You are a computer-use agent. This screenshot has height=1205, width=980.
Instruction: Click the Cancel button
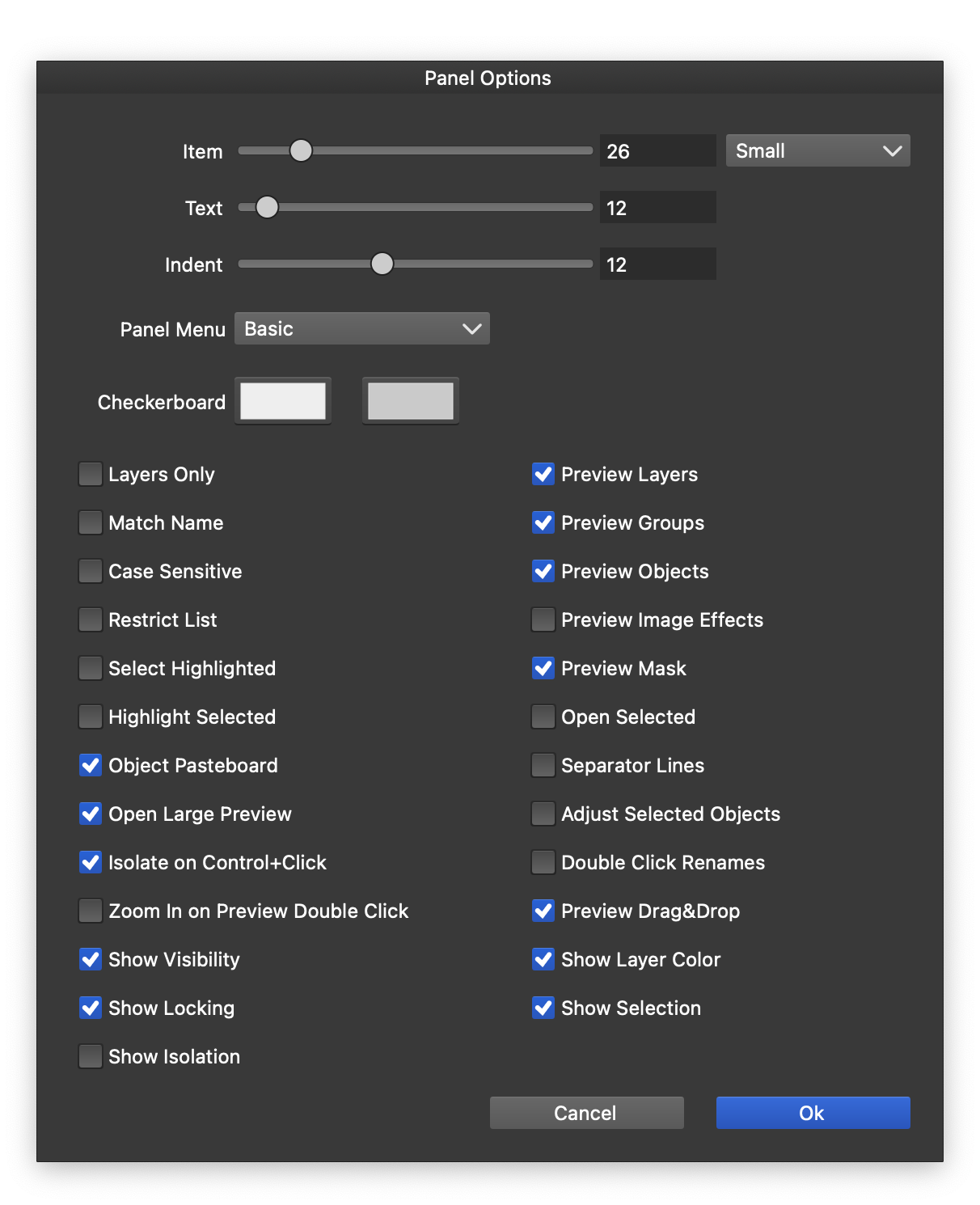(586, 1113)
